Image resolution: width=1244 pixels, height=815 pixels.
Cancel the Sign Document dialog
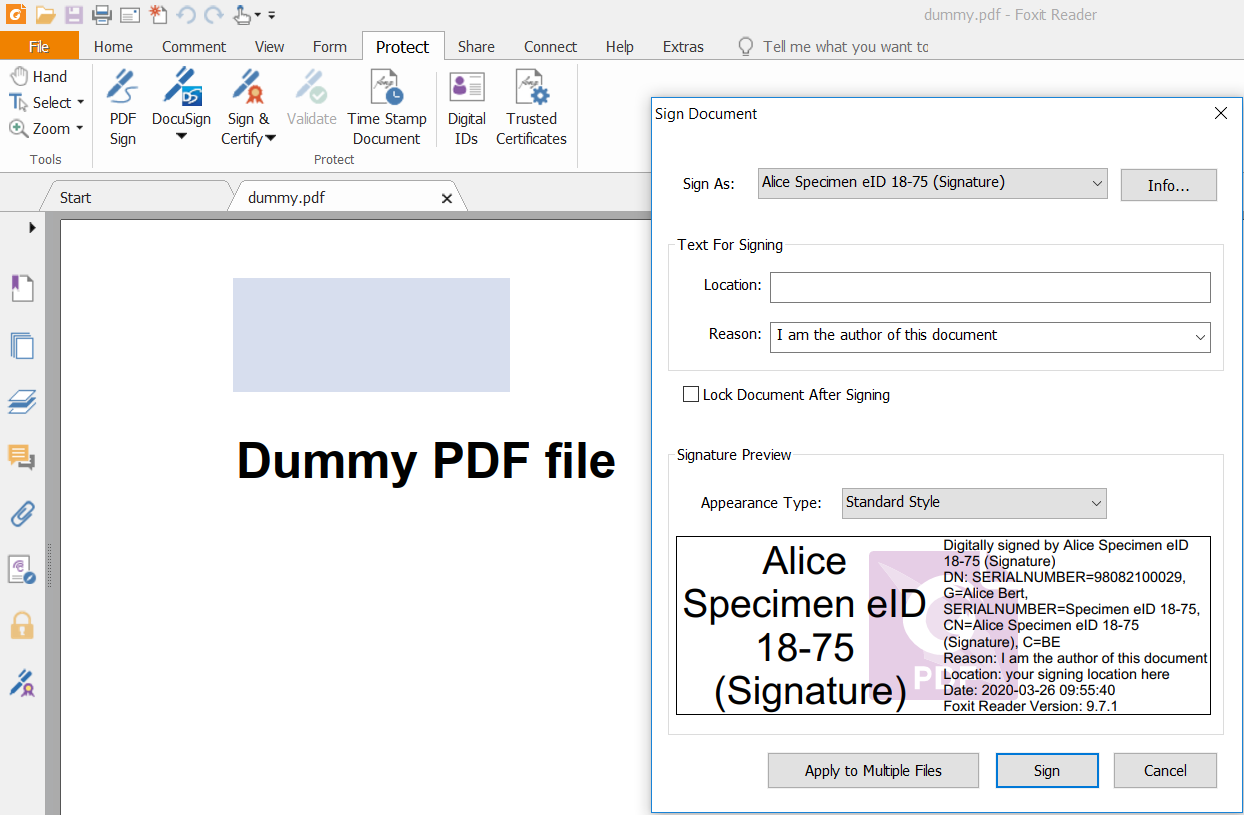pyautogui.click(x=1165, y=771)
